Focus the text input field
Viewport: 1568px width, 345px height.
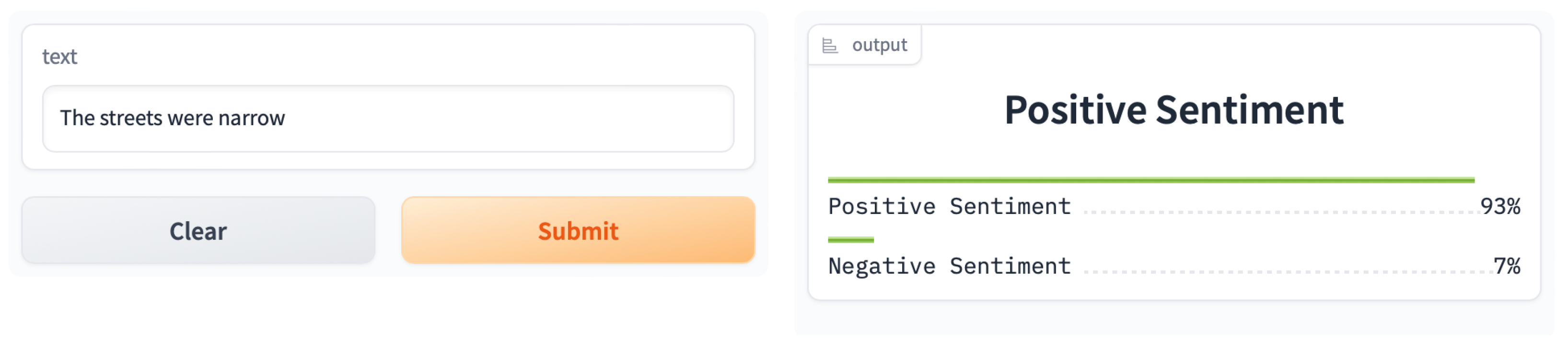click(x=387, y=118)
